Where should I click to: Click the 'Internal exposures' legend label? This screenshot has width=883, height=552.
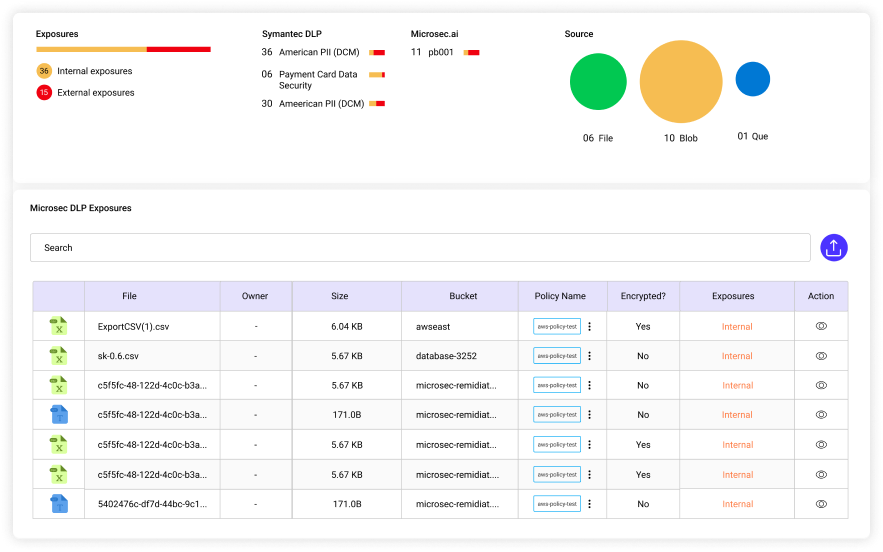click(x=95, y=71)
